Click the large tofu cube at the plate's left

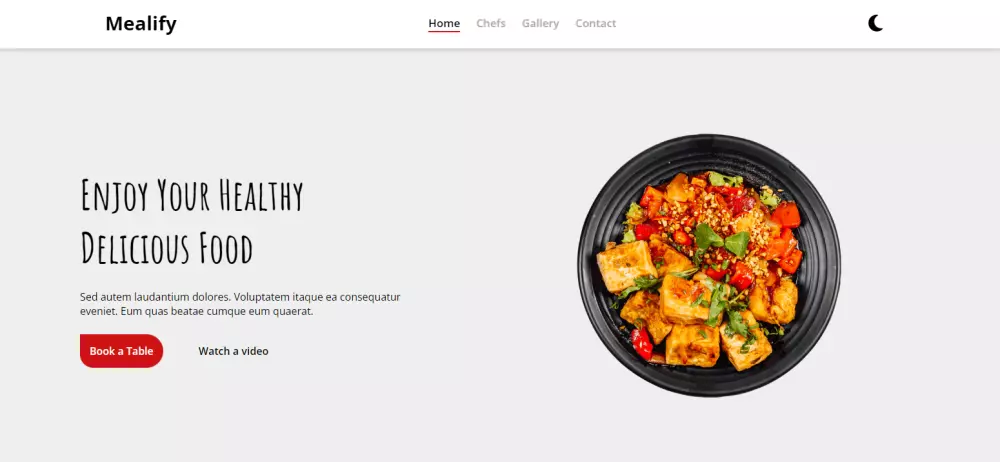pyautogui.click(x=626, y=266)
